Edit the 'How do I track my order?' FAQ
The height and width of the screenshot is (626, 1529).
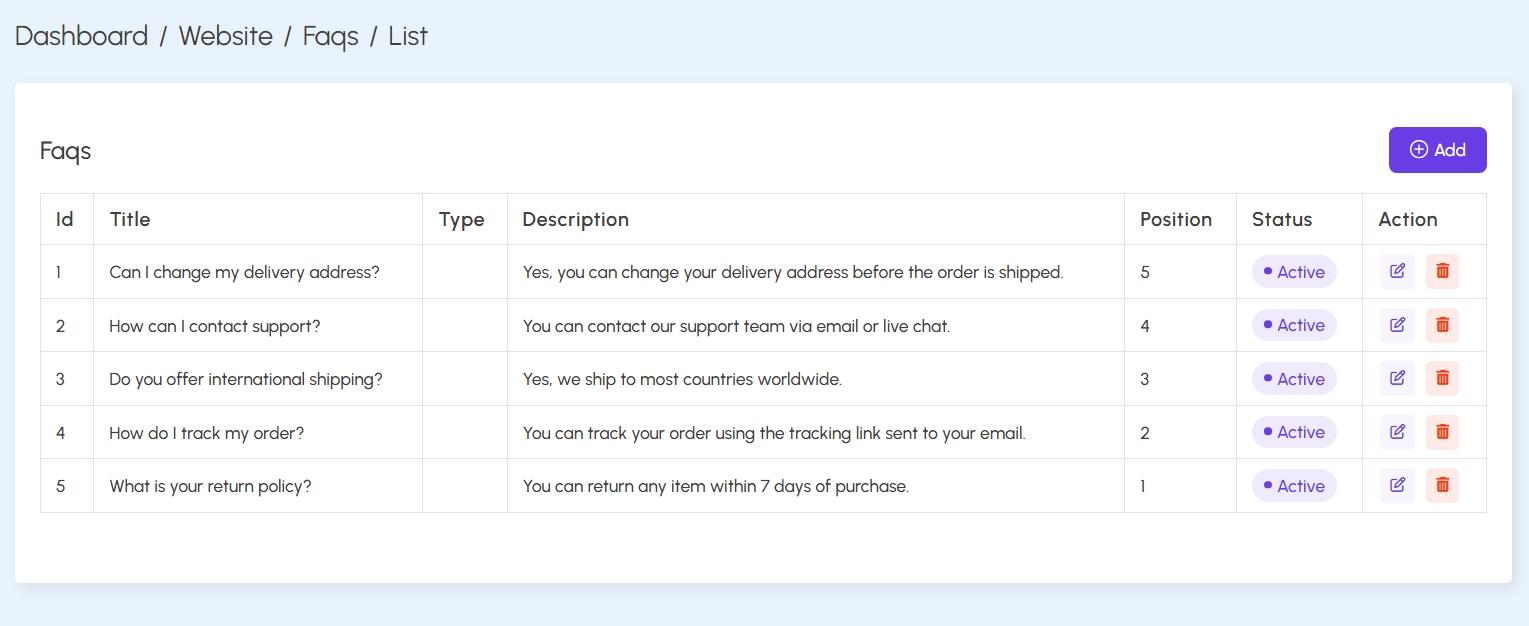(x=1397, y=432)
